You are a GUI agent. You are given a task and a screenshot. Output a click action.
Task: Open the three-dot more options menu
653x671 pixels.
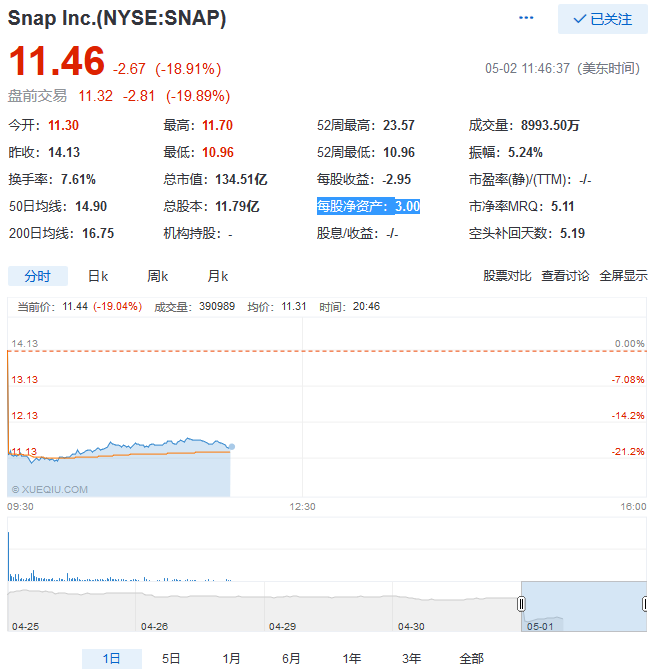526,18
